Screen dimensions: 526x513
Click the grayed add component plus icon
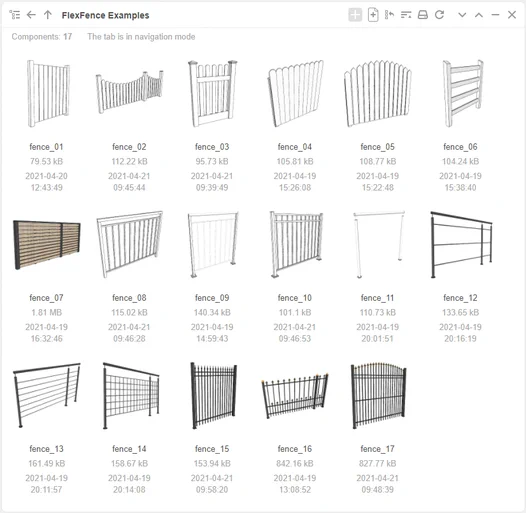[355, 15]
